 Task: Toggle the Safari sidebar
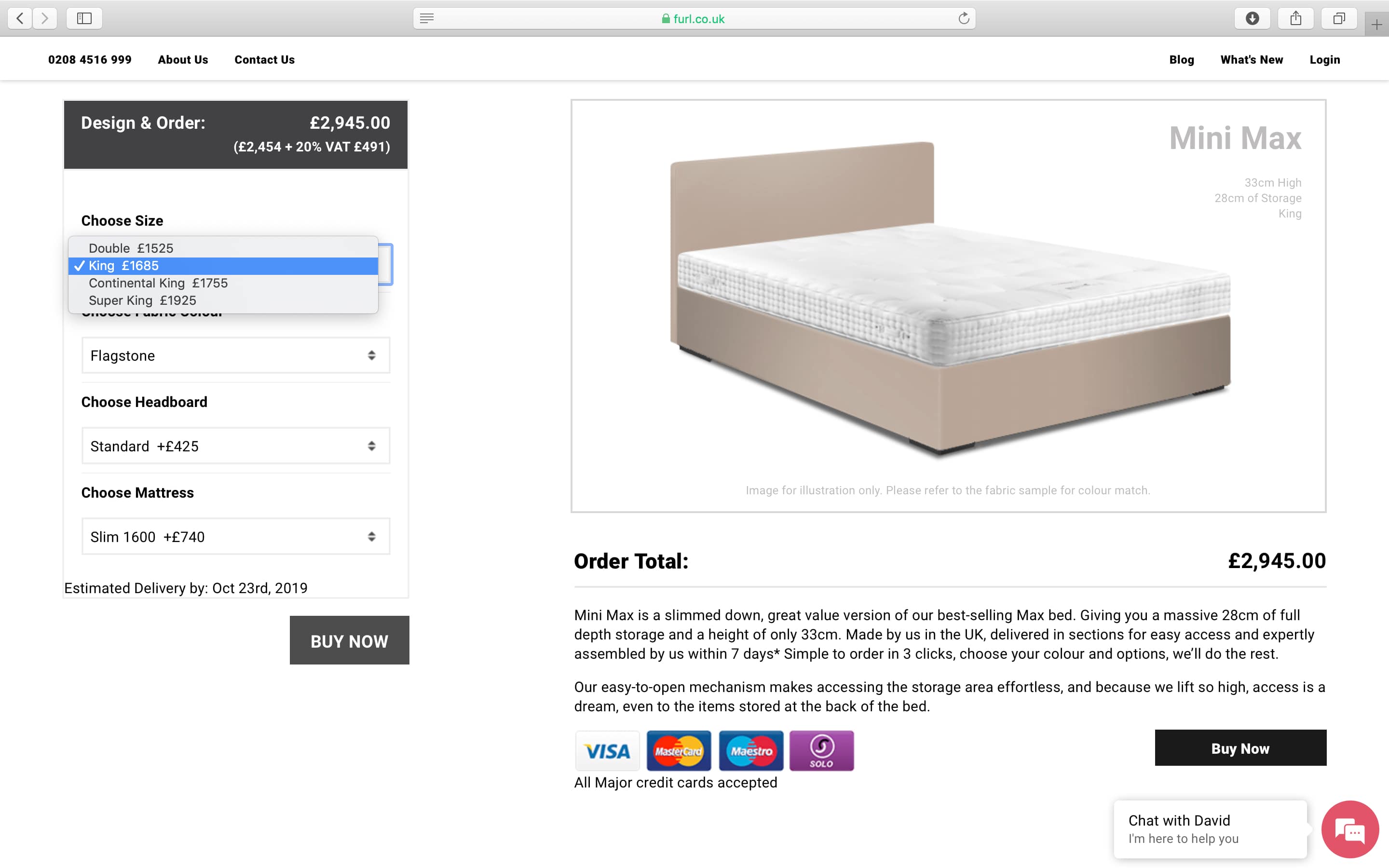click(x=84, y=18)
